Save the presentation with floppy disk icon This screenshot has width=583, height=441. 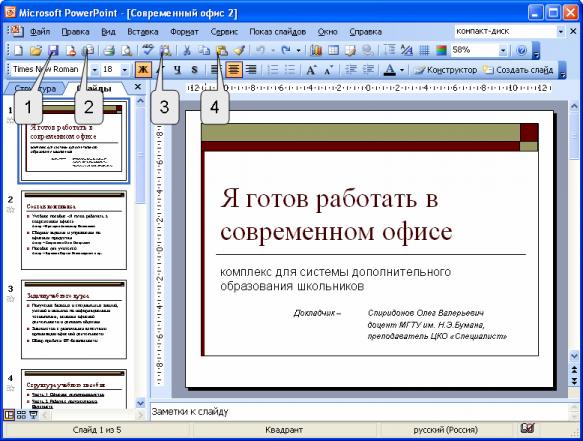click(54, 50)
